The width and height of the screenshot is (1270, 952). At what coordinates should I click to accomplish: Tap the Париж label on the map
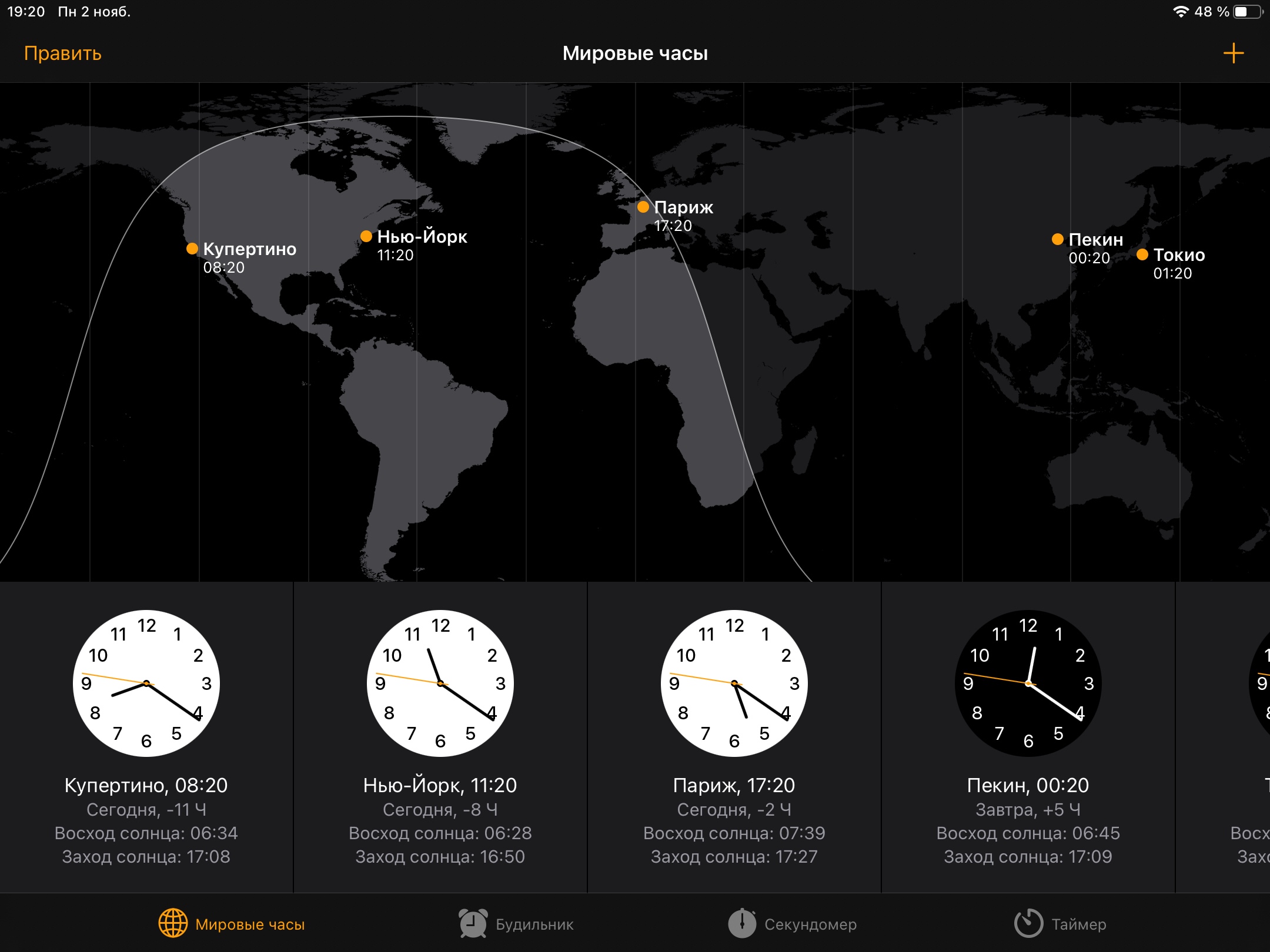[683, 207]
